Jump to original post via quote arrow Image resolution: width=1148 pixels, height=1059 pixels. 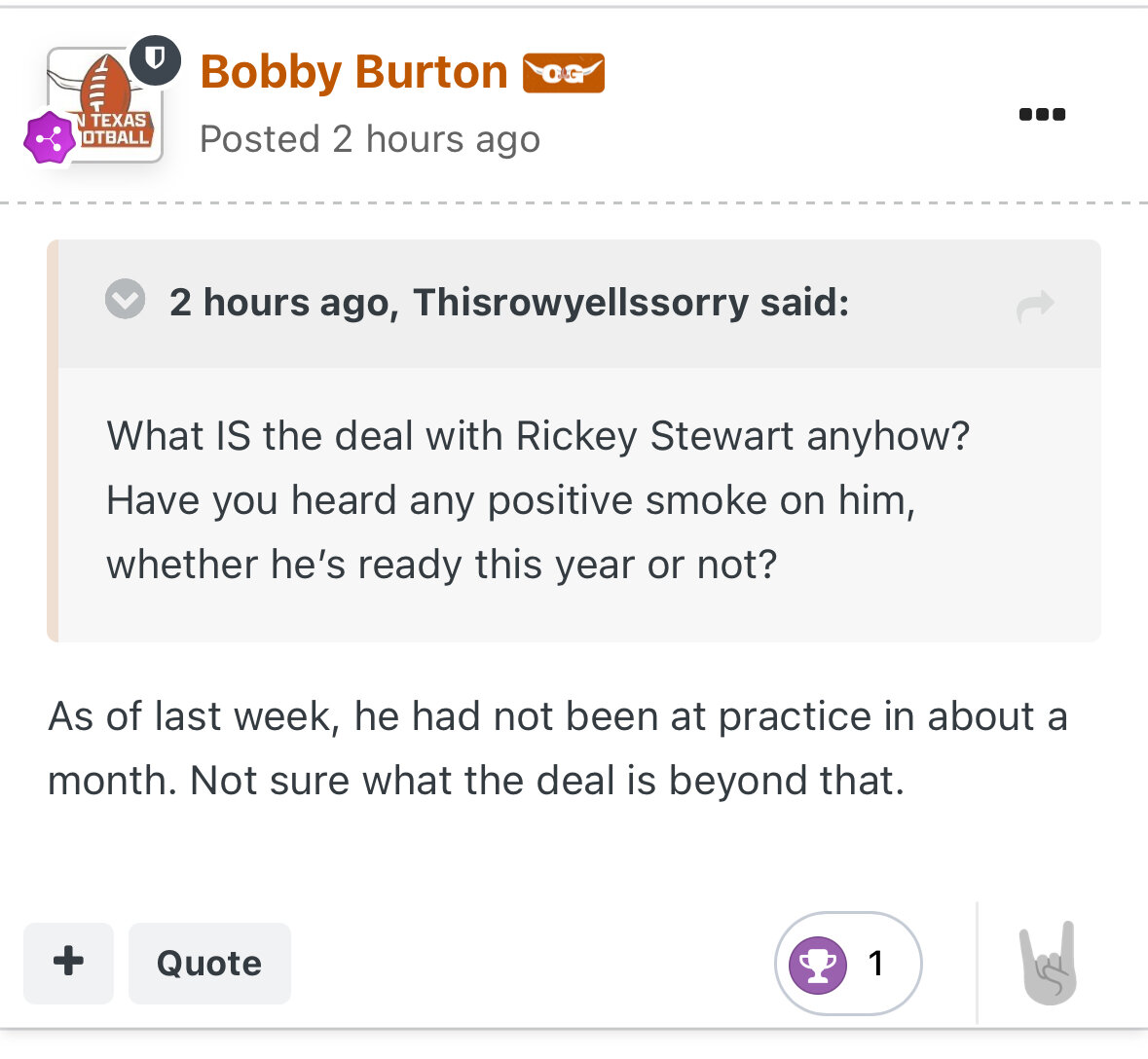1034,305
